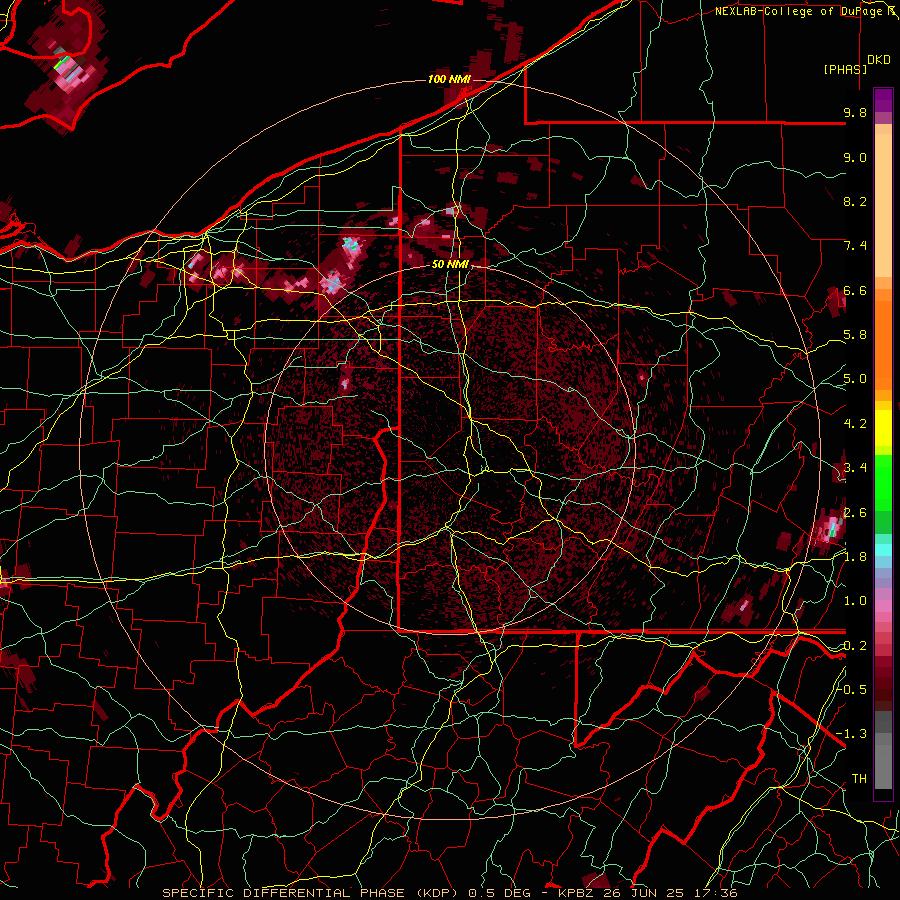Click the "100 NMI" range ring label

pos(449,79)
